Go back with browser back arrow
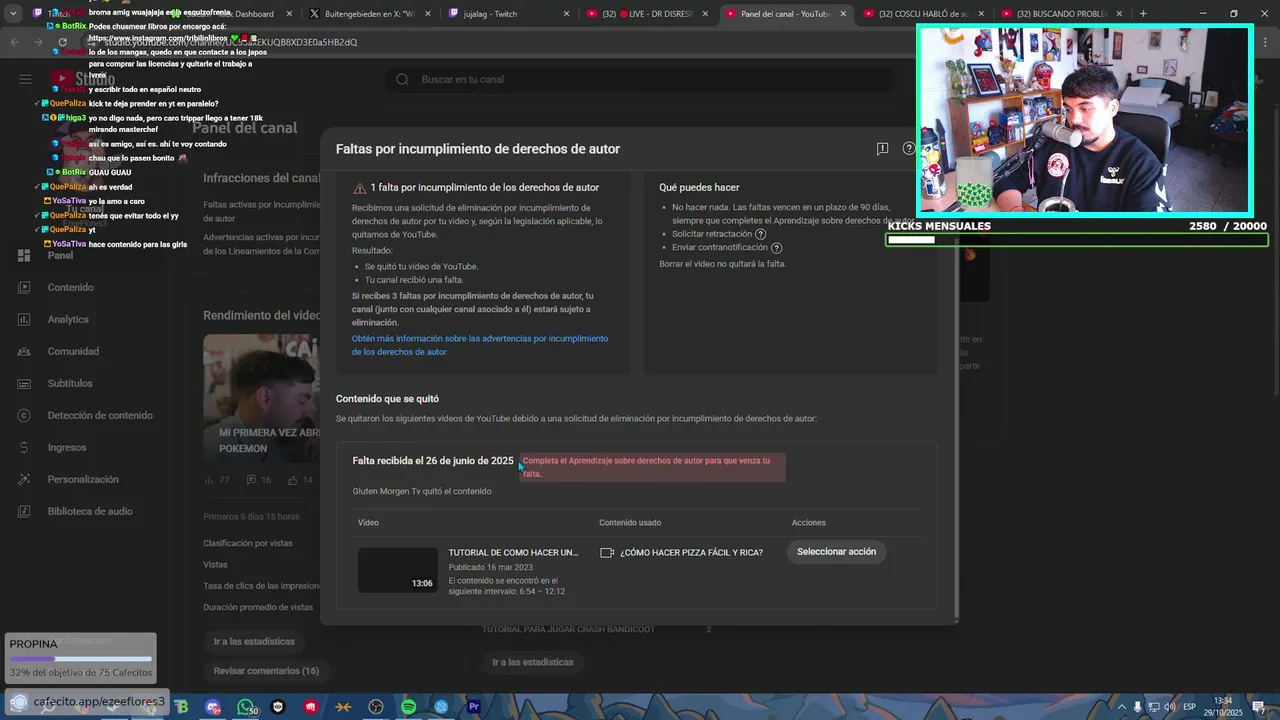The height and width of the screenshot is (720, 1280). (x=14, y=42)
